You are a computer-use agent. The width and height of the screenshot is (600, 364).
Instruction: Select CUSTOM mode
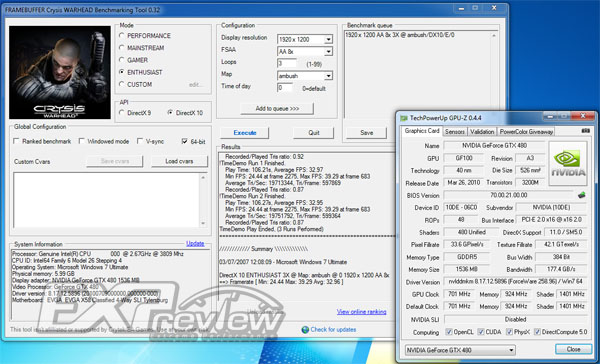coord(122,84)
